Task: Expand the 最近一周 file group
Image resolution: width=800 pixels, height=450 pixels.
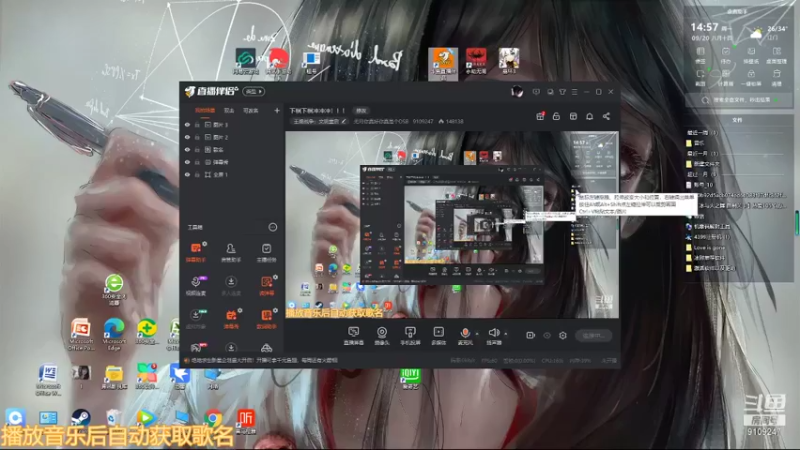Action: click(x=702, y=133)
